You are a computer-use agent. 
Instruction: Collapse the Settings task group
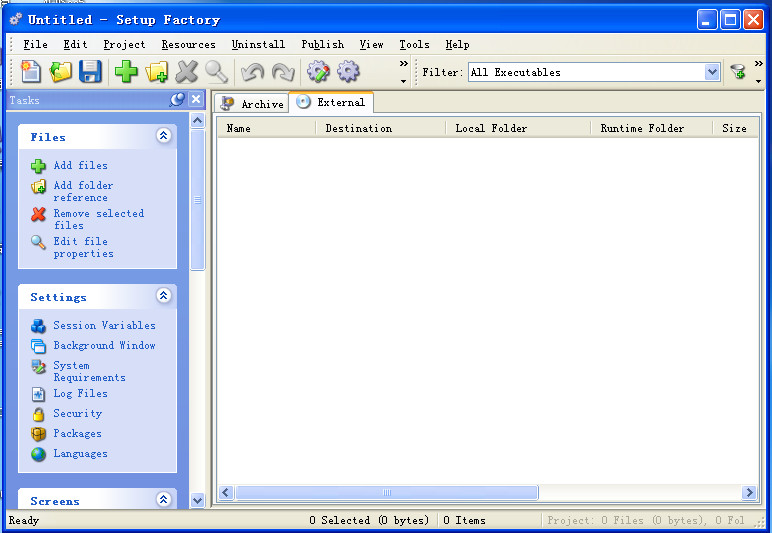[164, 296]
